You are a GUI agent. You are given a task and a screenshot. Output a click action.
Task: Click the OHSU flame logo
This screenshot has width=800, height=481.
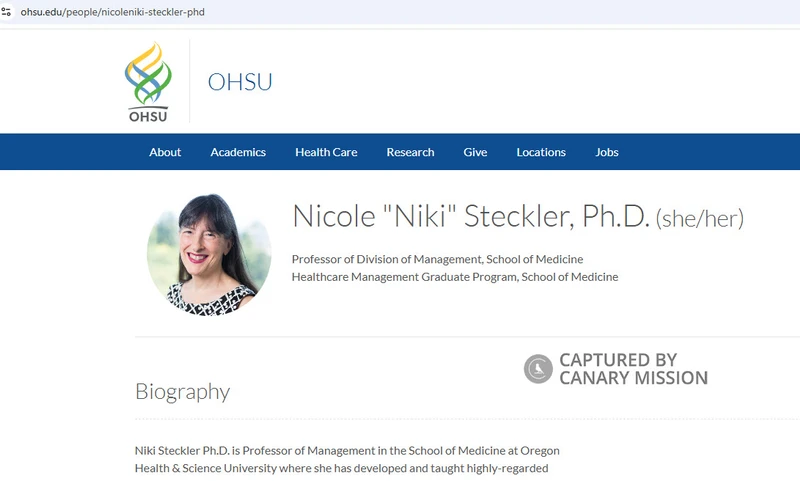(x=147, y=81)
